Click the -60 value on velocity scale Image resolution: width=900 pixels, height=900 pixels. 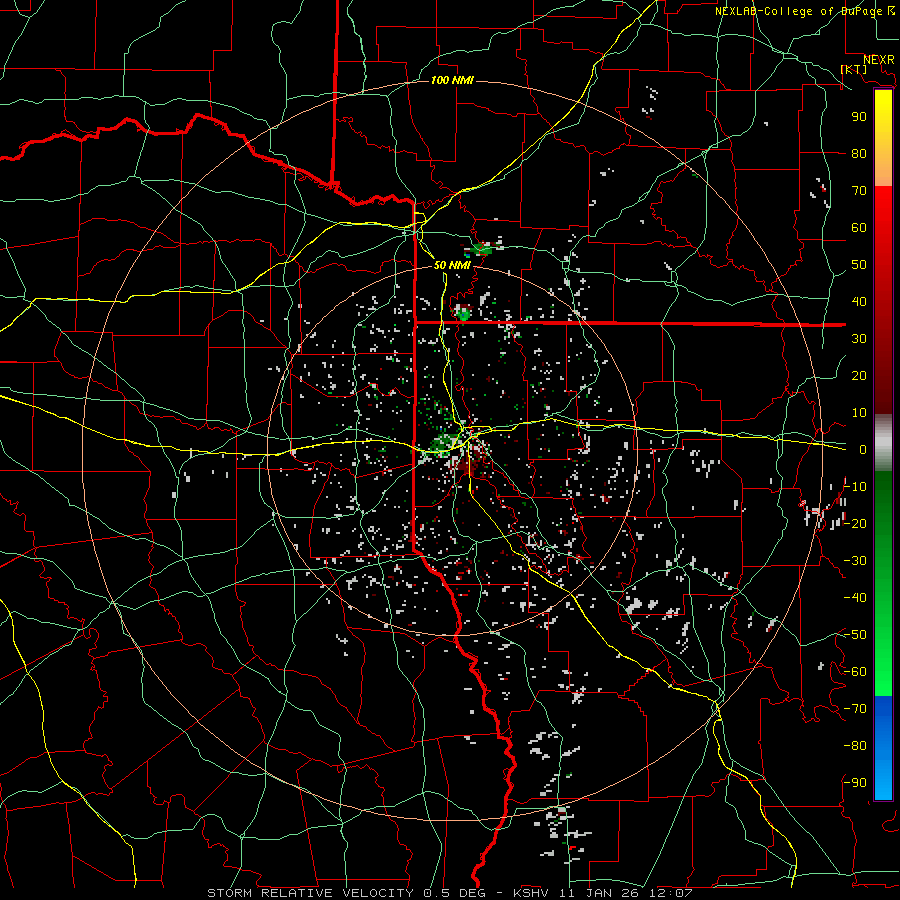point(855,672)
